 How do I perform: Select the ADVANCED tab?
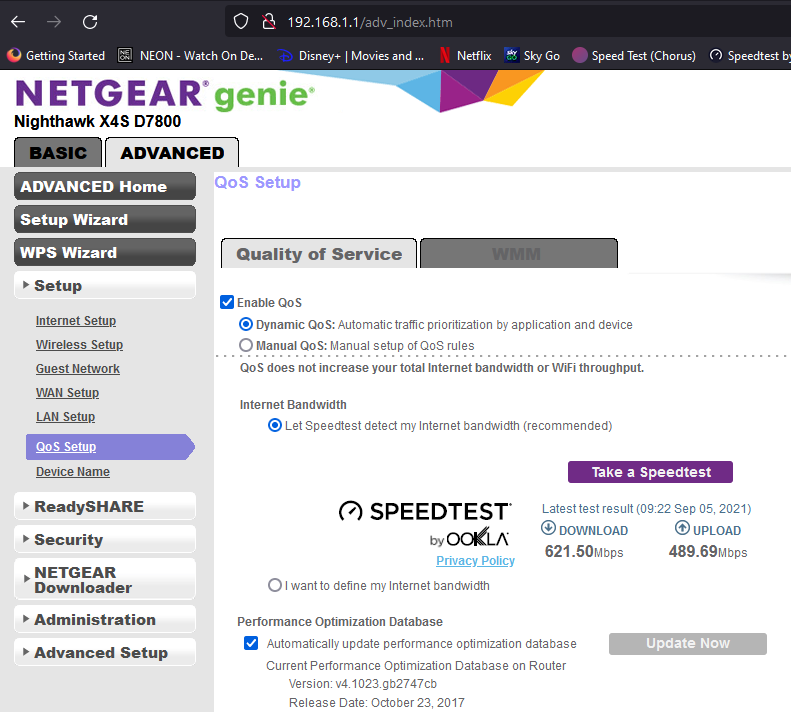coord(172,152)
